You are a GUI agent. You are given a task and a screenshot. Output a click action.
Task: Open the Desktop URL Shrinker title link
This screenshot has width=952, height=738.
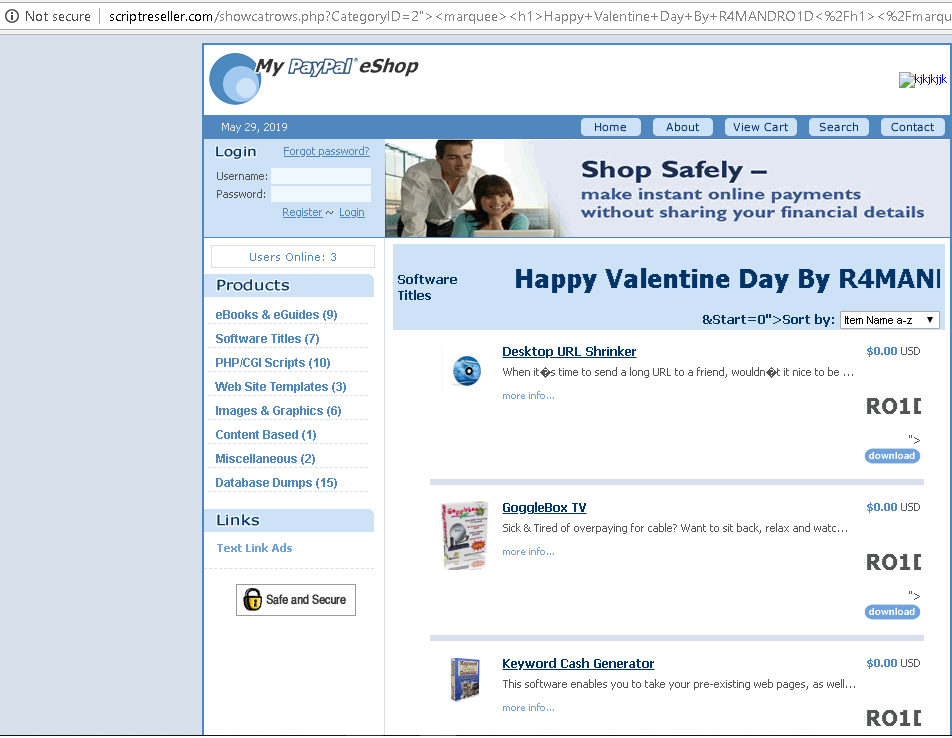click(569, 351)
